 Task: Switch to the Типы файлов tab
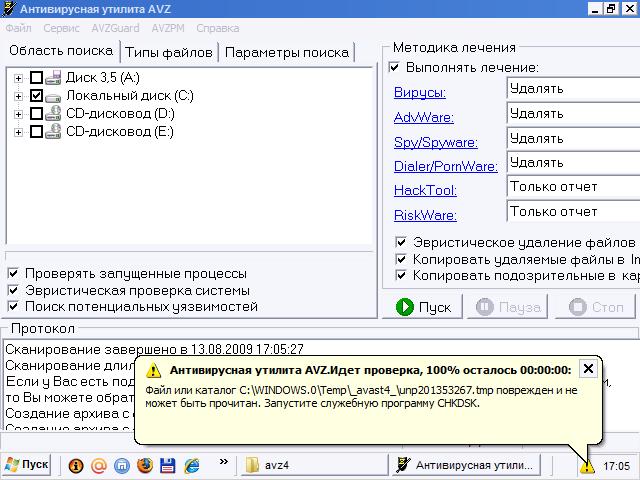(x=169, y=53)
